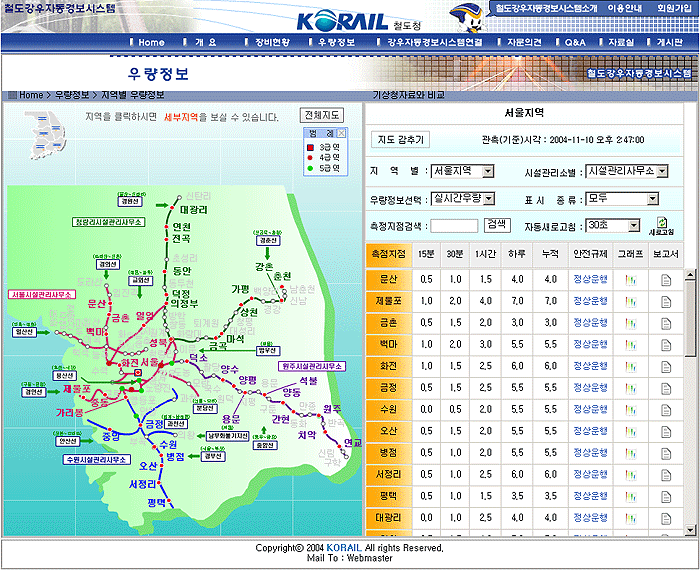The width and height of the screenshot is (700, 570).
Task: Open graph icon for 화전 row
Action: click(x=630, y=366)
